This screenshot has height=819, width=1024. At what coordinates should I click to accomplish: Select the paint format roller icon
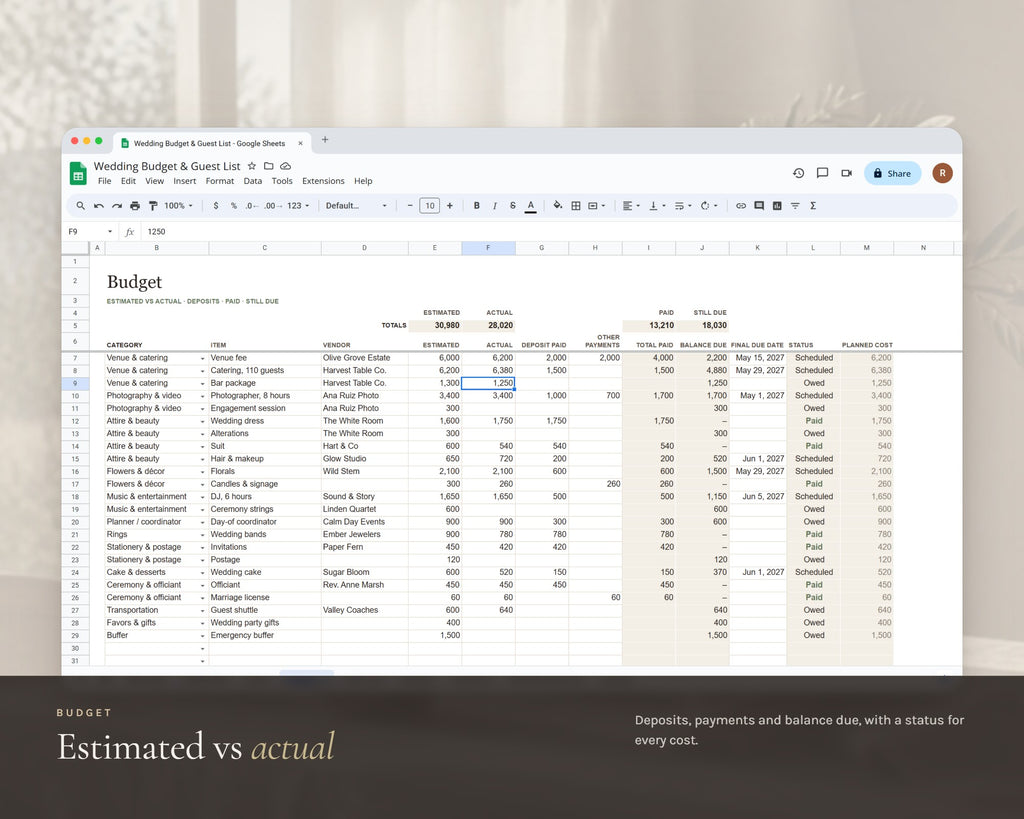pos(153,206)
